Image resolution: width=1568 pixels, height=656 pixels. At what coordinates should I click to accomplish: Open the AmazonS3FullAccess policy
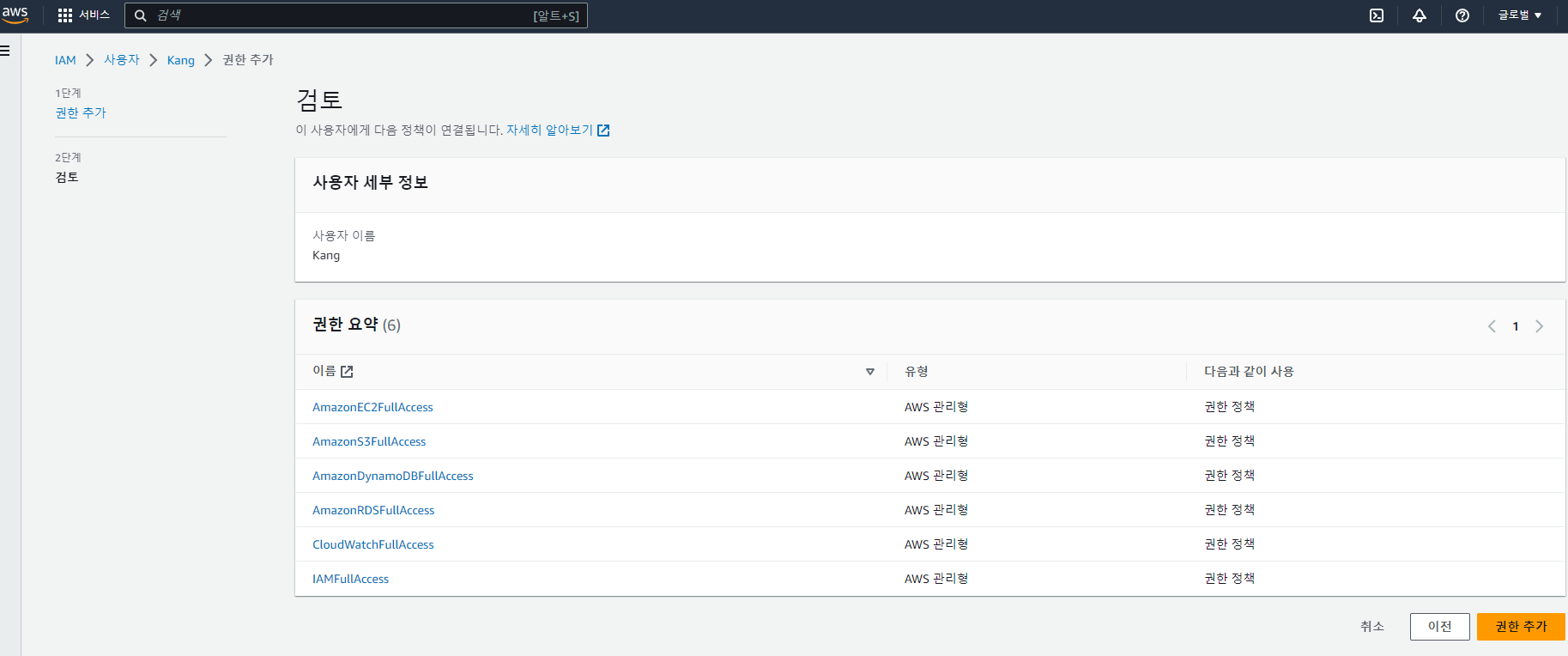point(369,441)
